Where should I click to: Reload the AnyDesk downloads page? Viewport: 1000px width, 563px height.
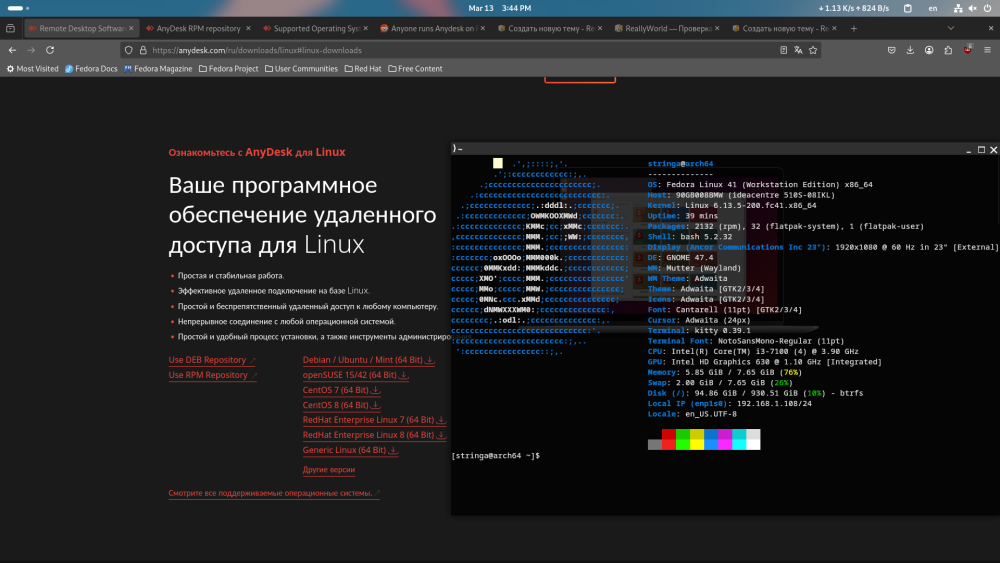tap(50, 50)
